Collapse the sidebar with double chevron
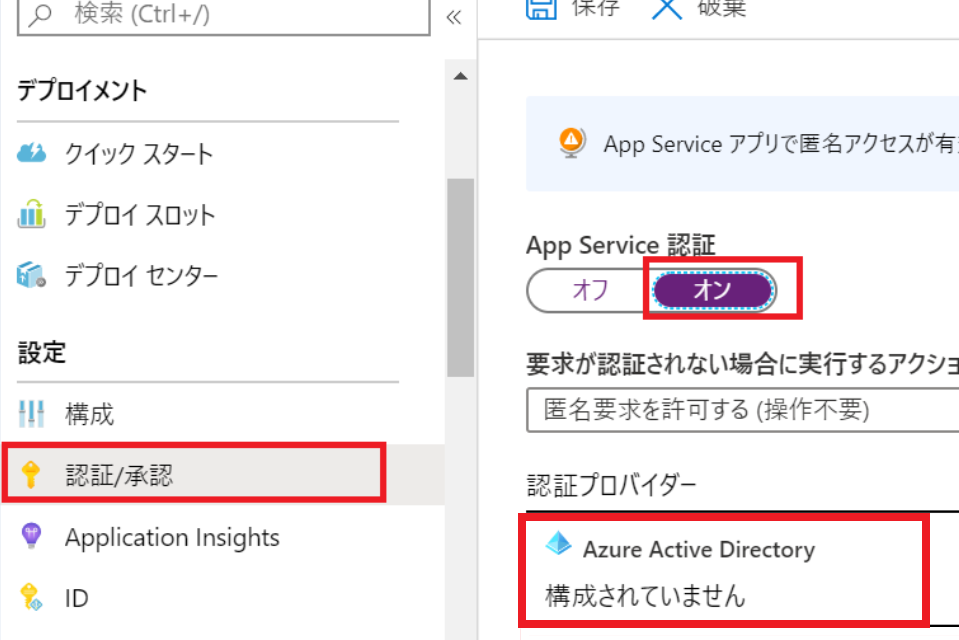Image resolution: width=959 pixels, height=640 pixels. coord(454,17)
